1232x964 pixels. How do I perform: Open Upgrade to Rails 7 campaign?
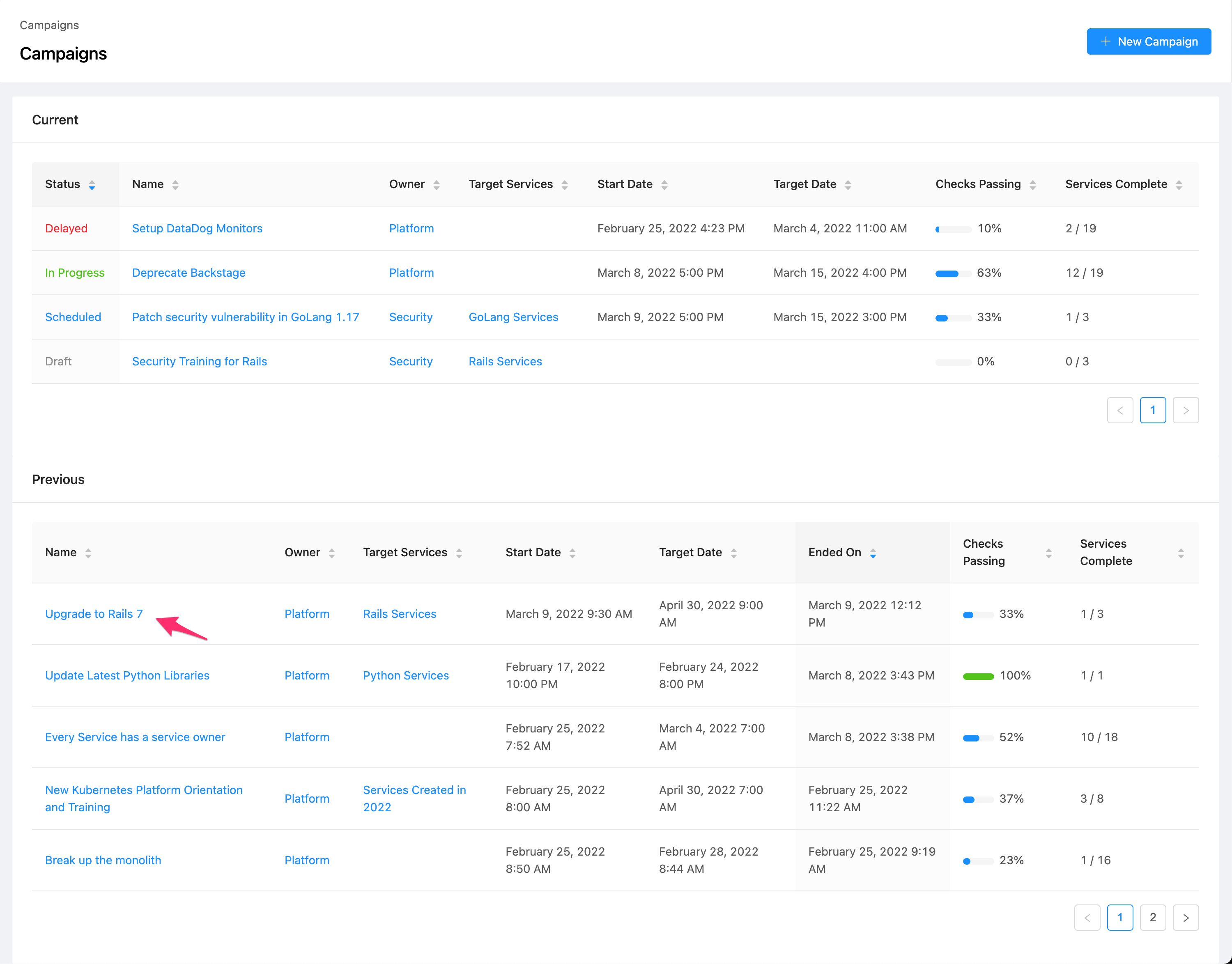click(x=94, y=614)
